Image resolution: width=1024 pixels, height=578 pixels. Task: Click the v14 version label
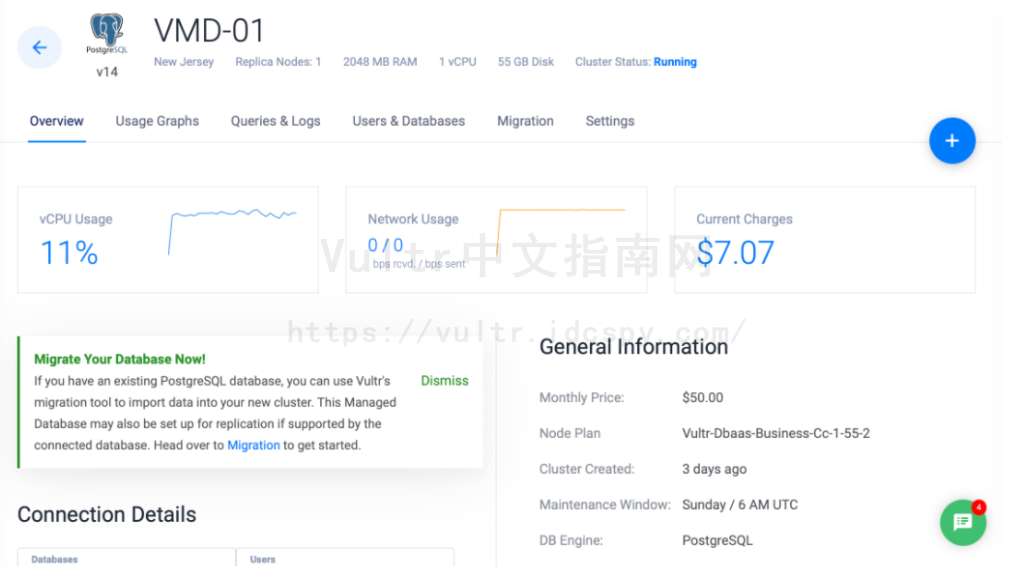[x=107, y=72]
